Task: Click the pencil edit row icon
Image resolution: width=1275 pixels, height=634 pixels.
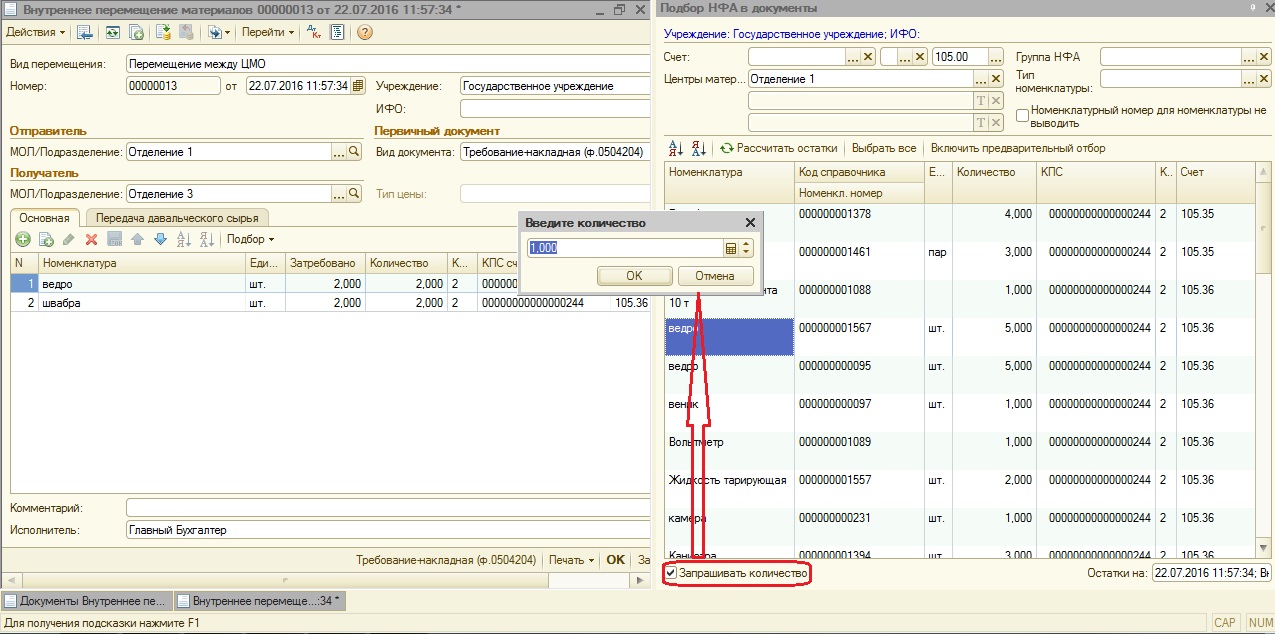Action: (68, 239)
